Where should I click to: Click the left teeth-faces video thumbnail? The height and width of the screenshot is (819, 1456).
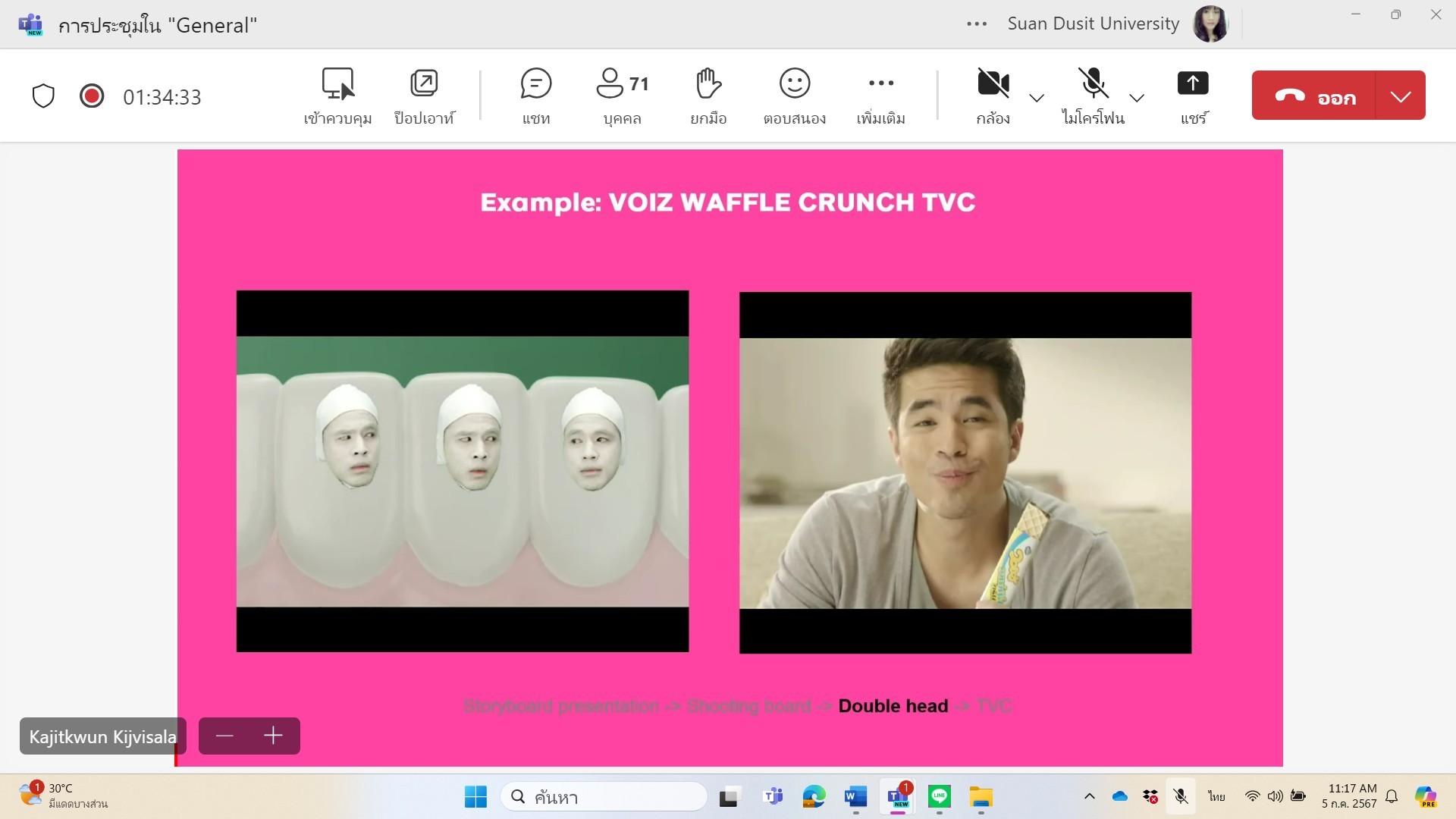463,471
